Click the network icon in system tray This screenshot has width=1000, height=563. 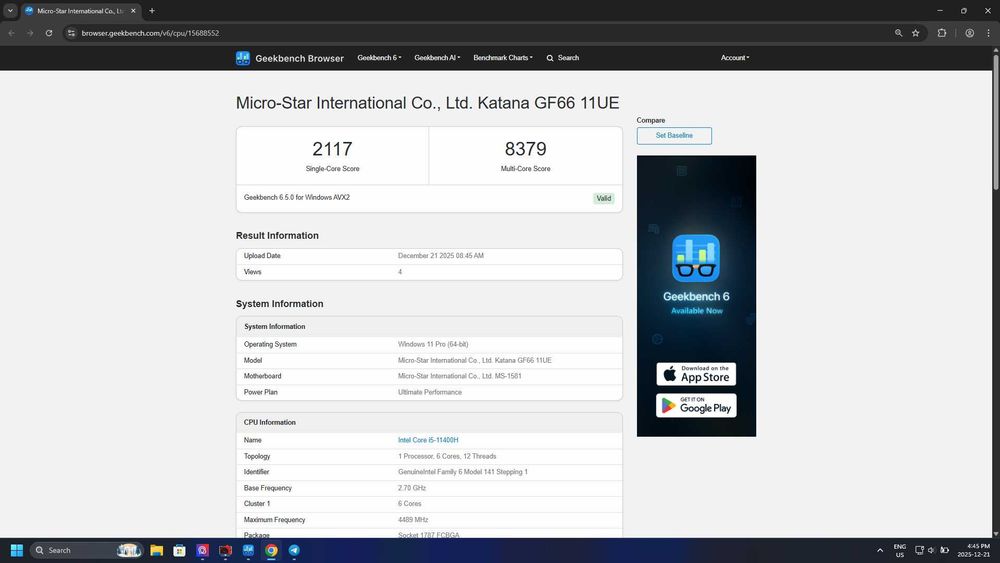pyautogui.click(x=919, y=550)
